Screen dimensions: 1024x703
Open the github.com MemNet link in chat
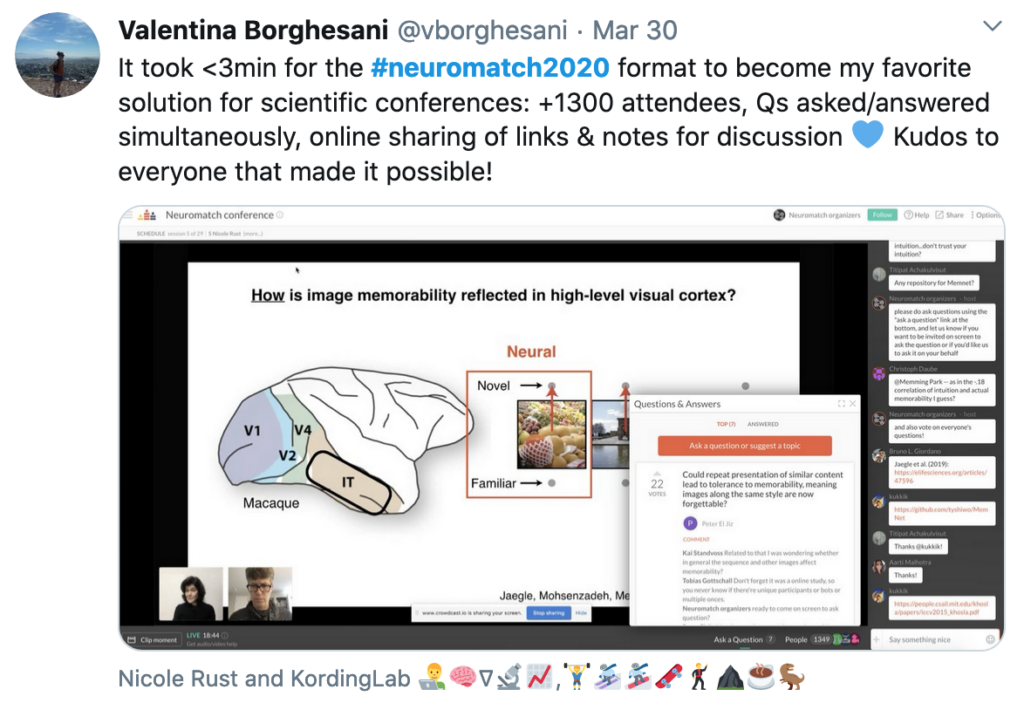click(940, 513)
